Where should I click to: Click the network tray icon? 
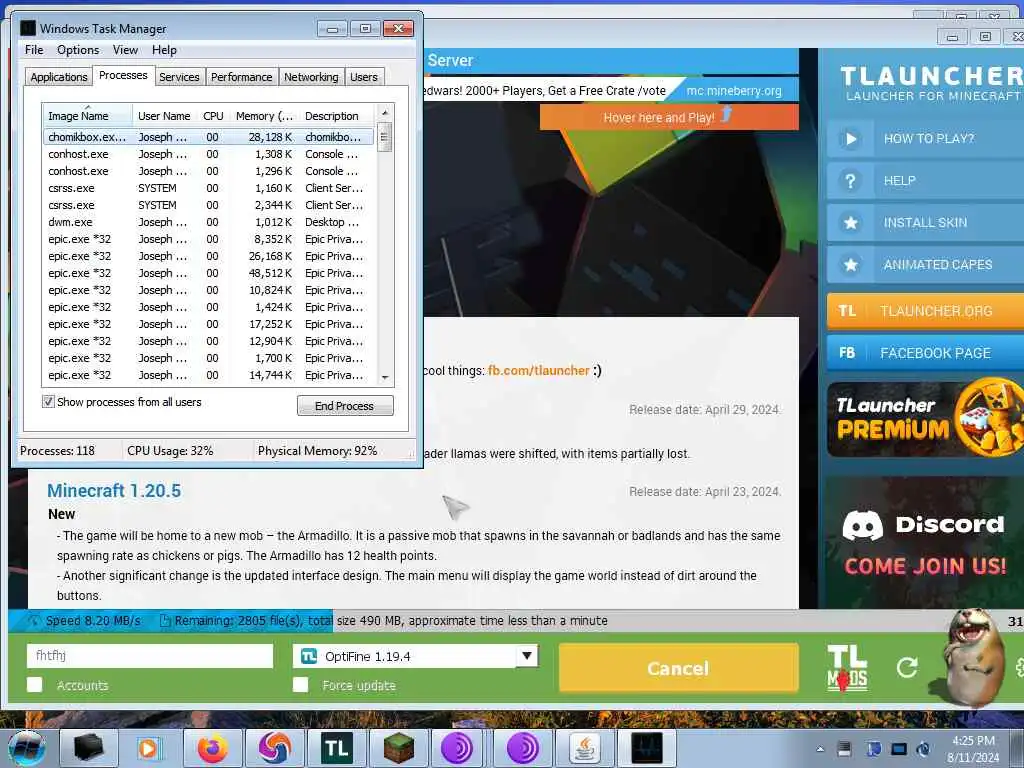[x=899, y=749]
